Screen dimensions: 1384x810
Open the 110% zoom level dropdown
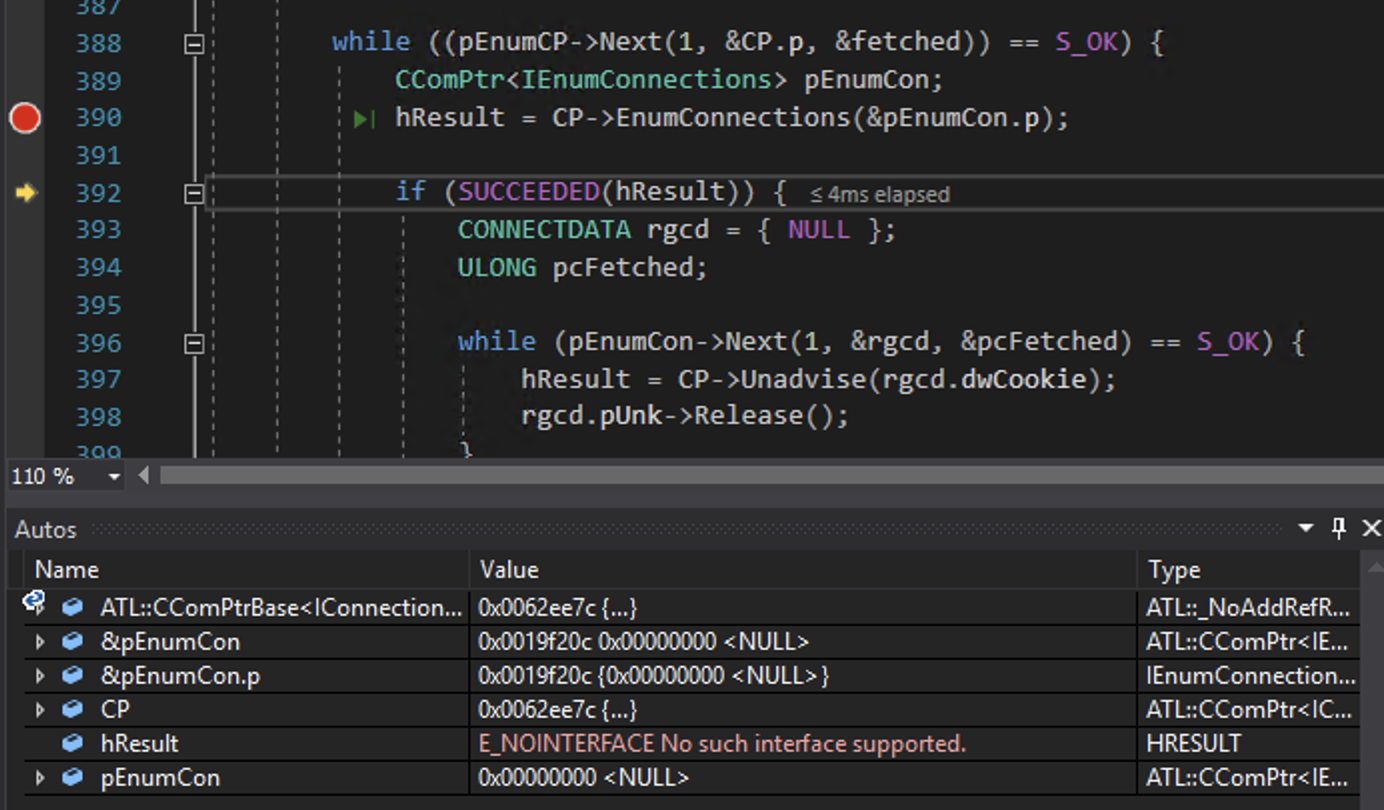pyautogui.click(x=111, y=477)
